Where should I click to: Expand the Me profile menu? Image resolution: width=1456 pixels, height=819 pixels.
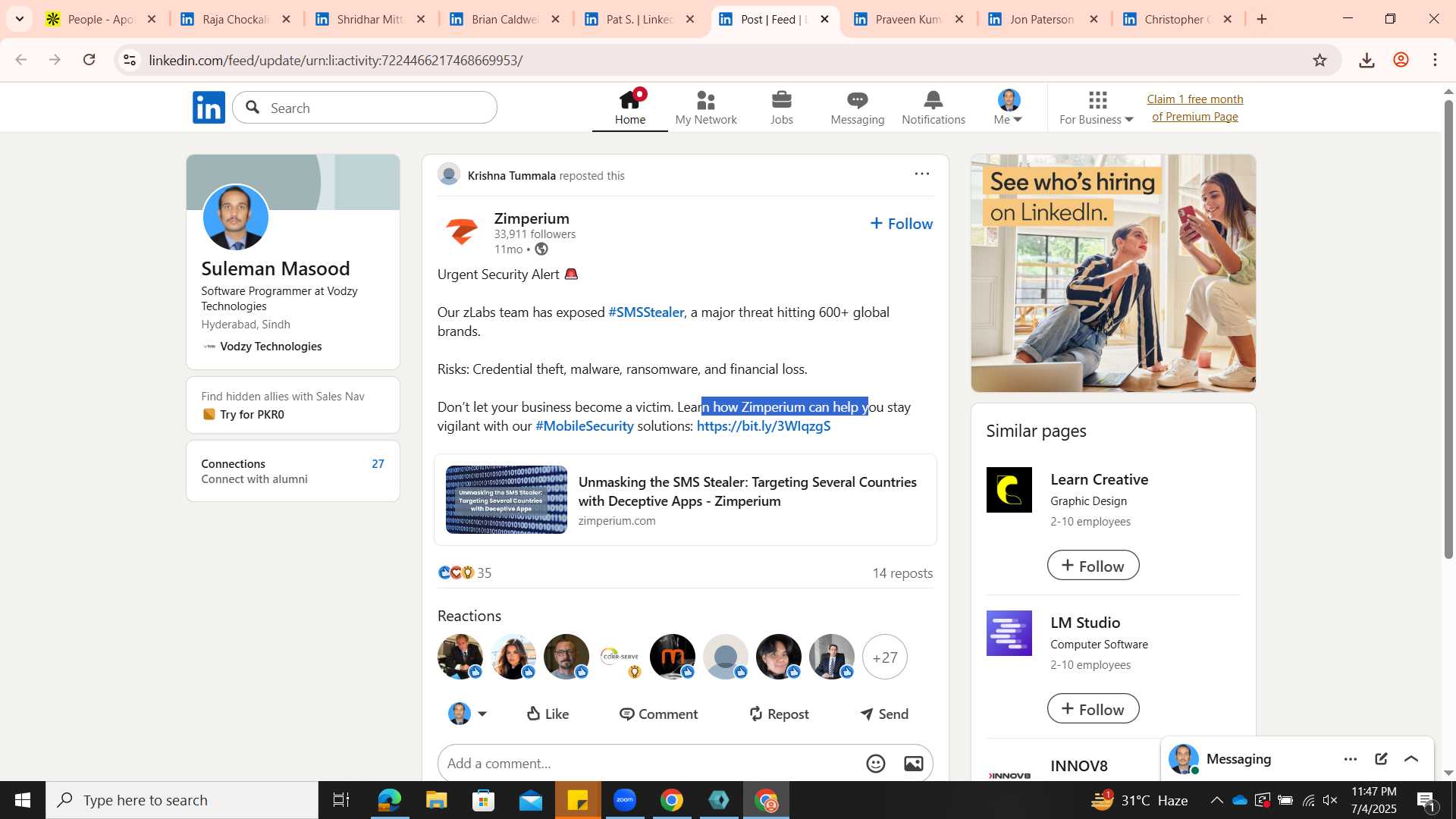click(x=1009, y=108)
